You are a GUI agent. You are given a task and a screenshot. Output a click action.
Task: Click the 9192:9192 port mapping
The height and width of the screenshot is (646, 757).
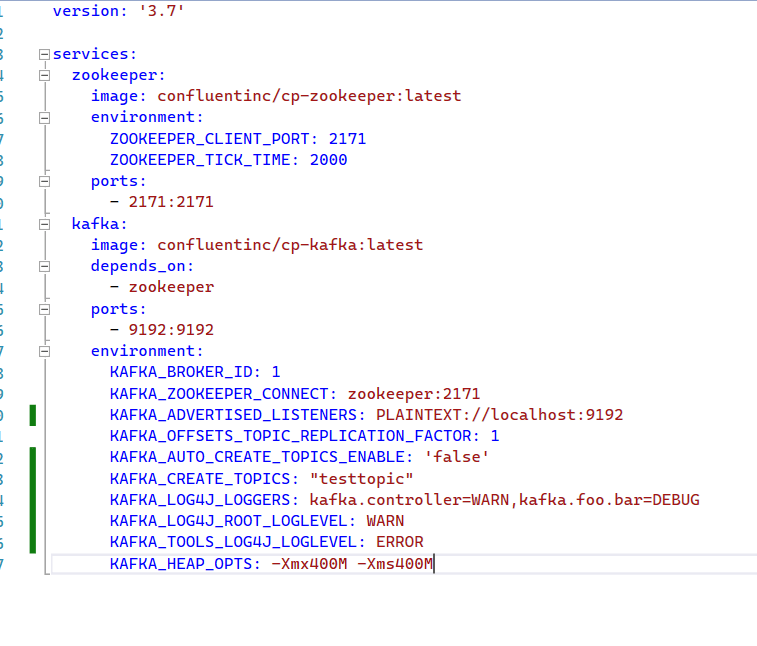pyautogui.click(x=171, y=330)
